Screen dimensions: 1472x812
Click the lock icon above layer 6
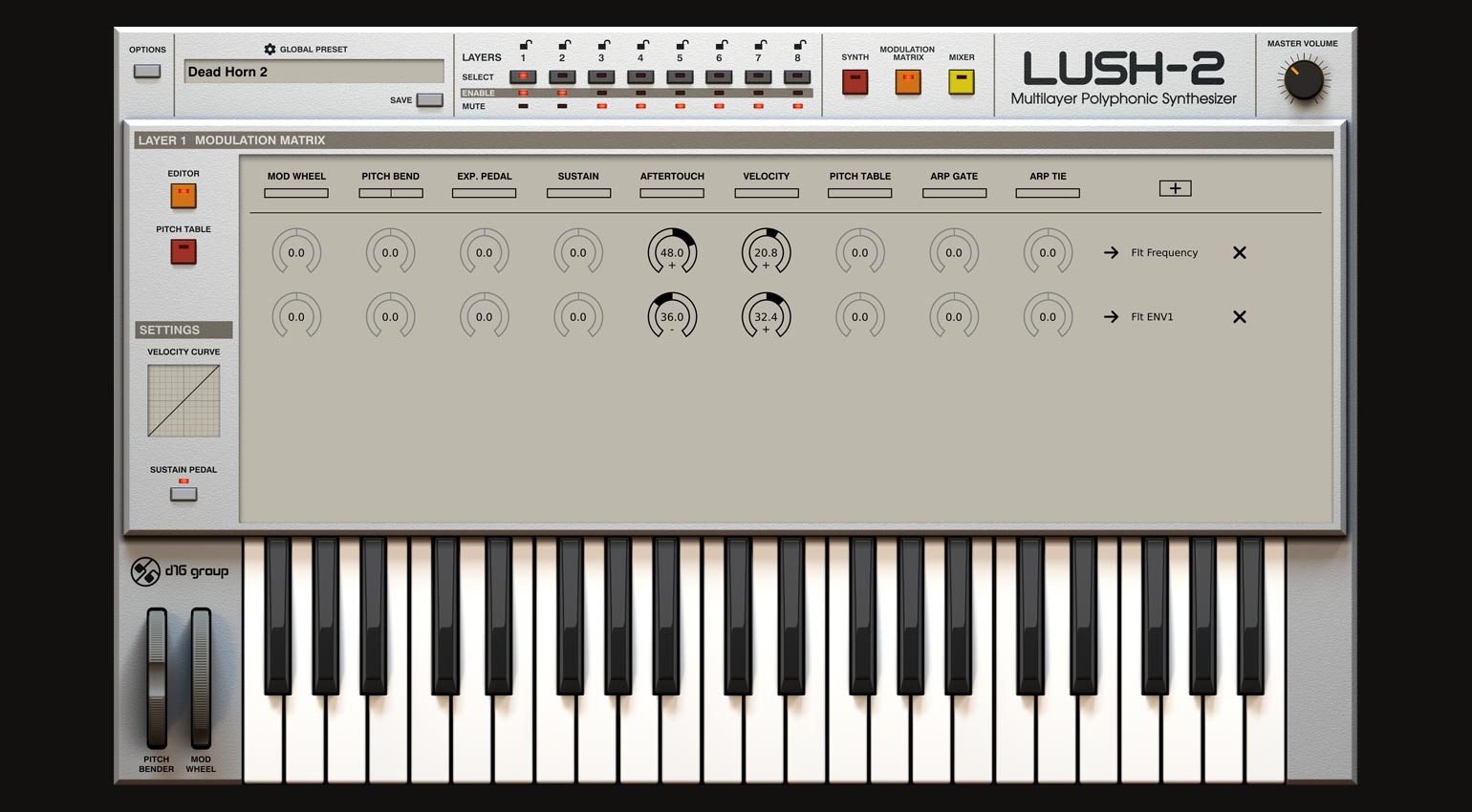[722, 44]
